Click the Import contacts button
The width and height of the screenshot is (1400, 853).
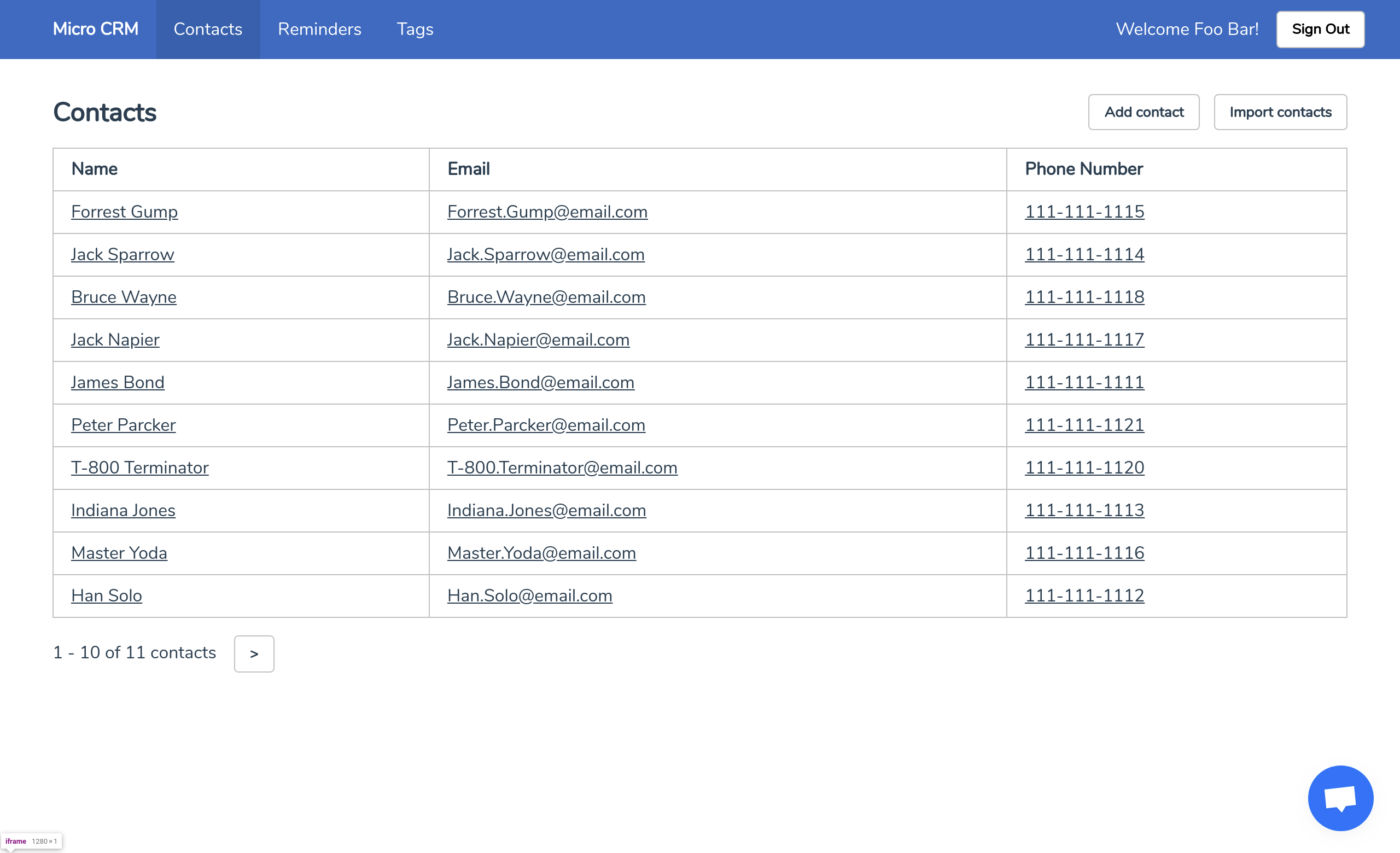(1280, 112)
